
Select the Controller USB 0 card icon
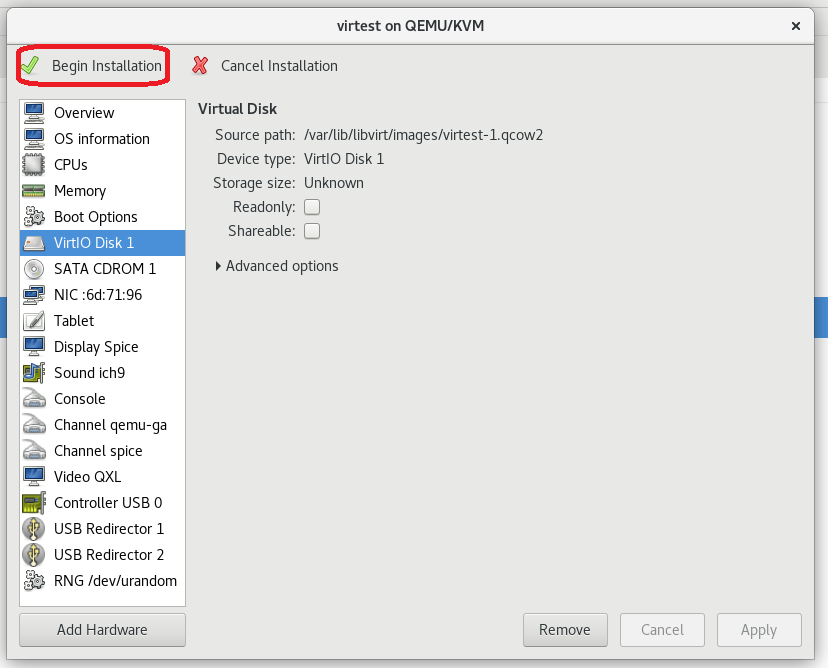(34, 503)
